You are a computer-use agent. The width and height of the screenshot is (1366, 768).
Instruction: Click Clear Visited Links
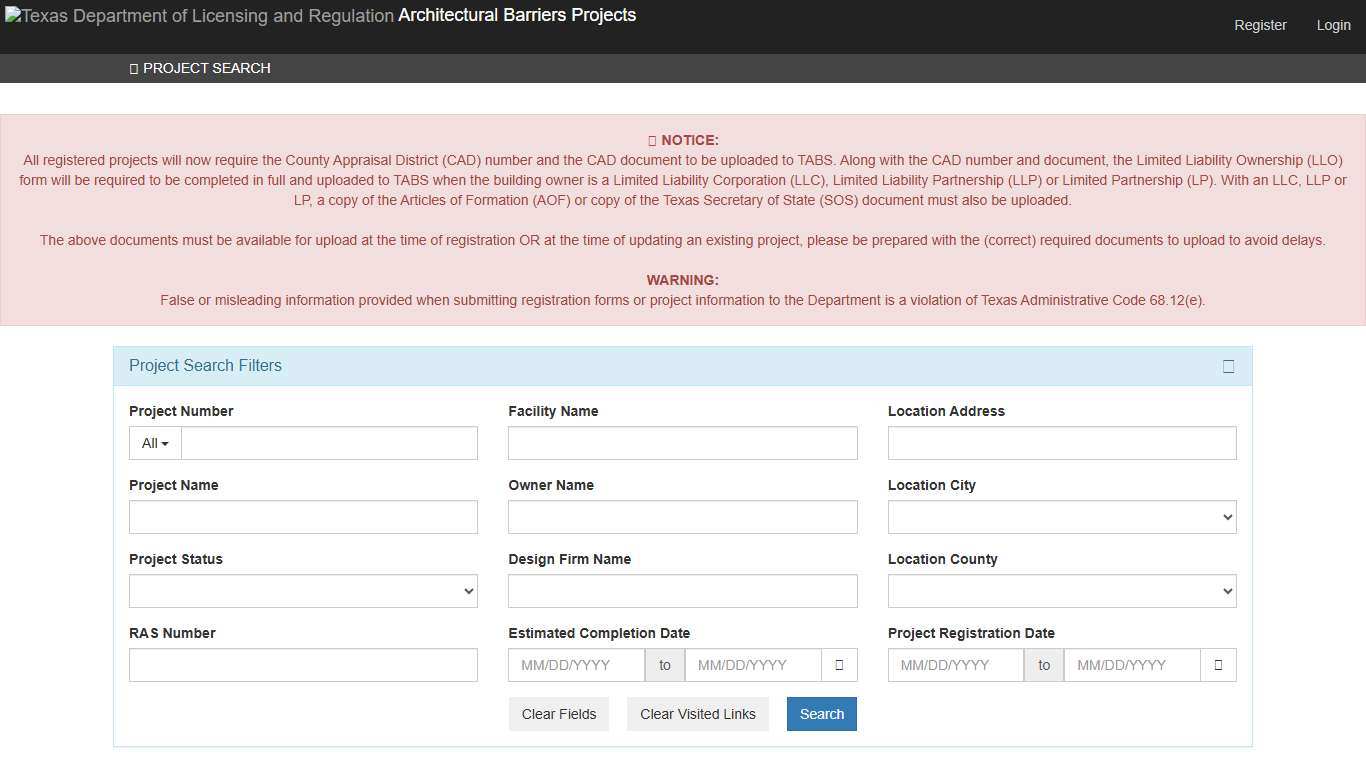tap(697, 713)
